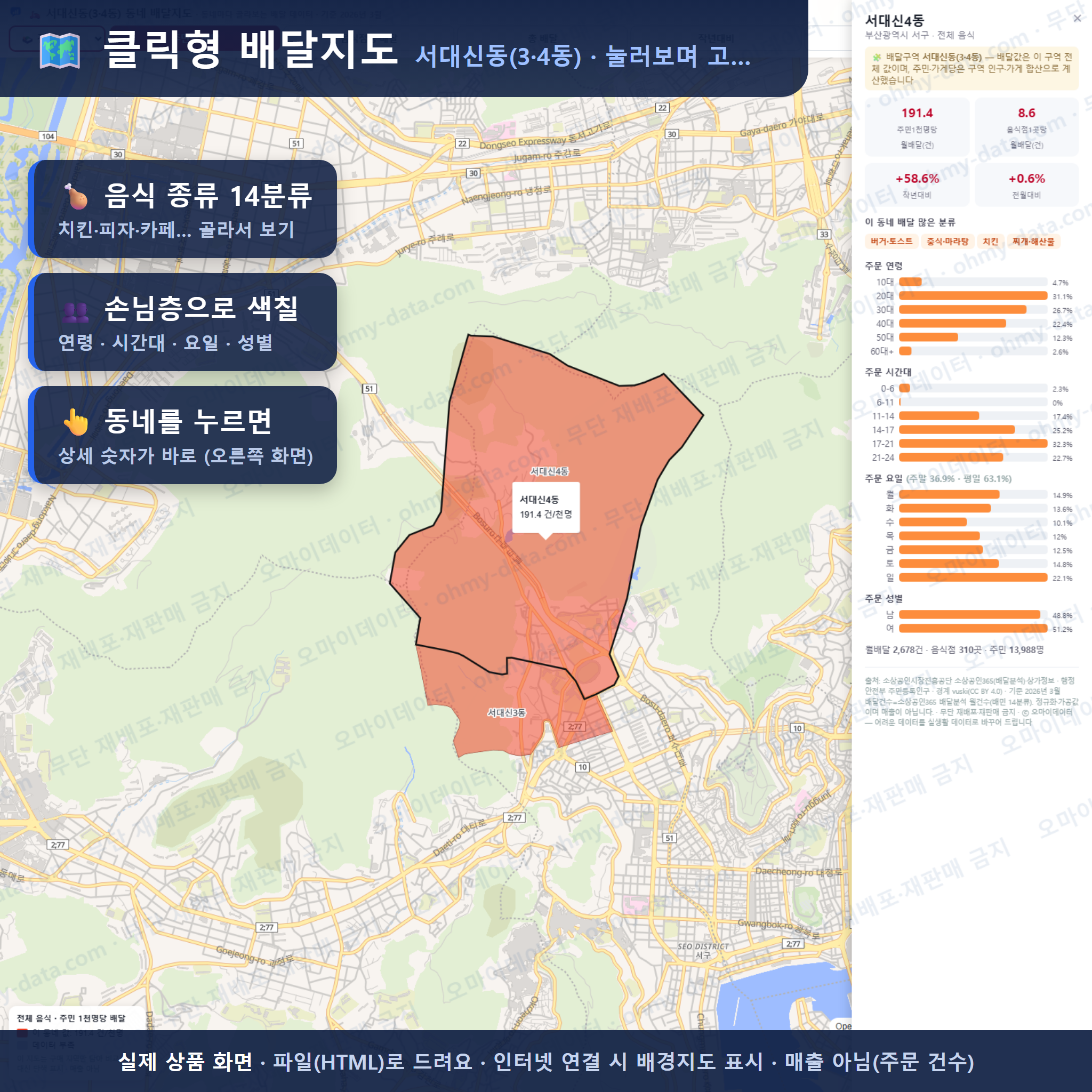1092x1092 pixels.
Task: Click the 클릭형 배달지도 header title
Action: tap(251, 50)
